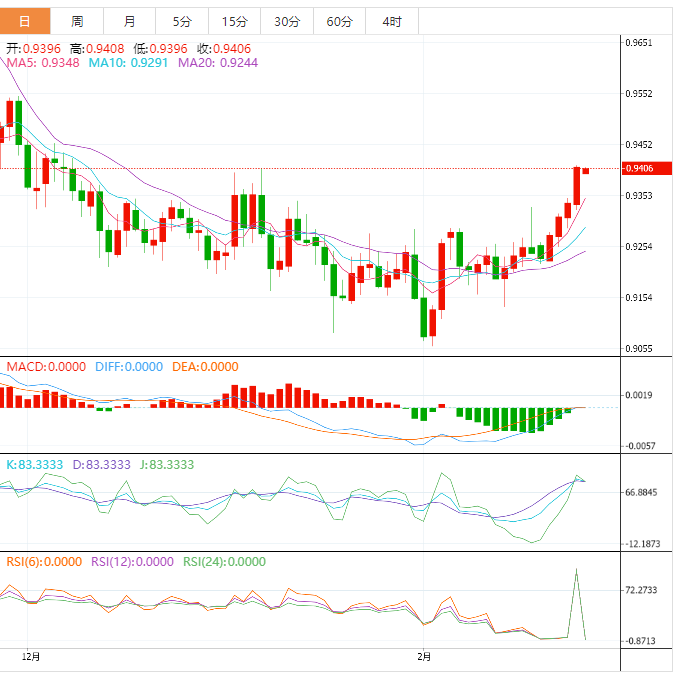
Task: Click the MA5 moving average label
Action: (43, 63)
